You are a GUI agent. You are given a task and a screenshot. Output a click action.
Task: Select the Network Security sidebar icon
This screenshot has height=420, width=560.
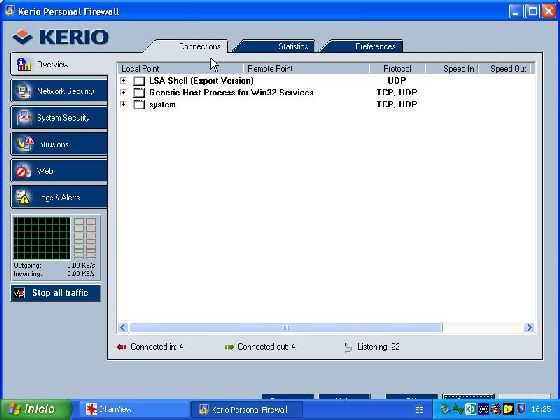(24, 91)
